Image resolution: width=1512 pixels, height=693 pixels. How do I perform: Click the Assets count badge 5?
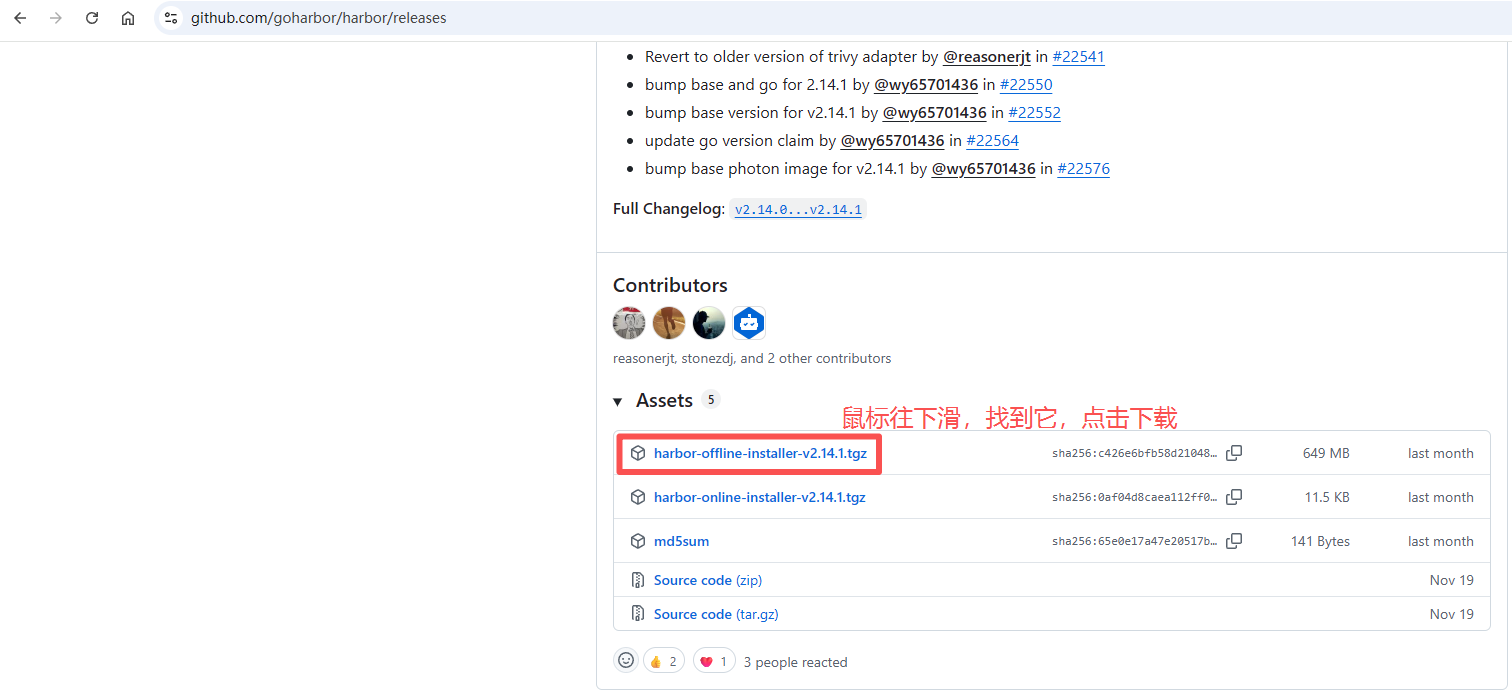click(x=711, y=399)
